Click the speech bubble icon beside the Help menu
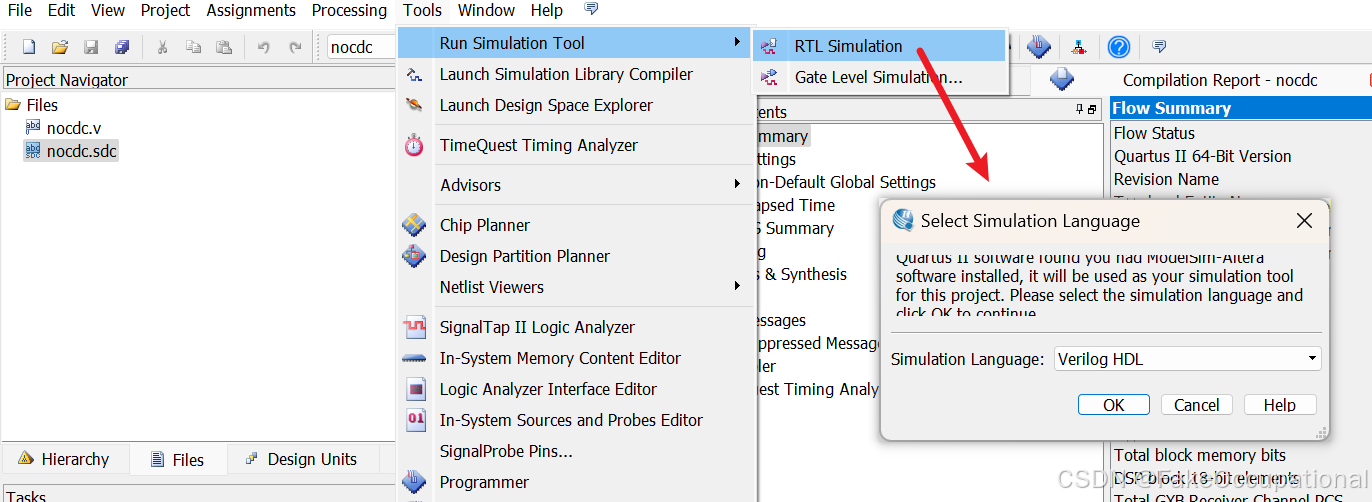 pos(591,10)
